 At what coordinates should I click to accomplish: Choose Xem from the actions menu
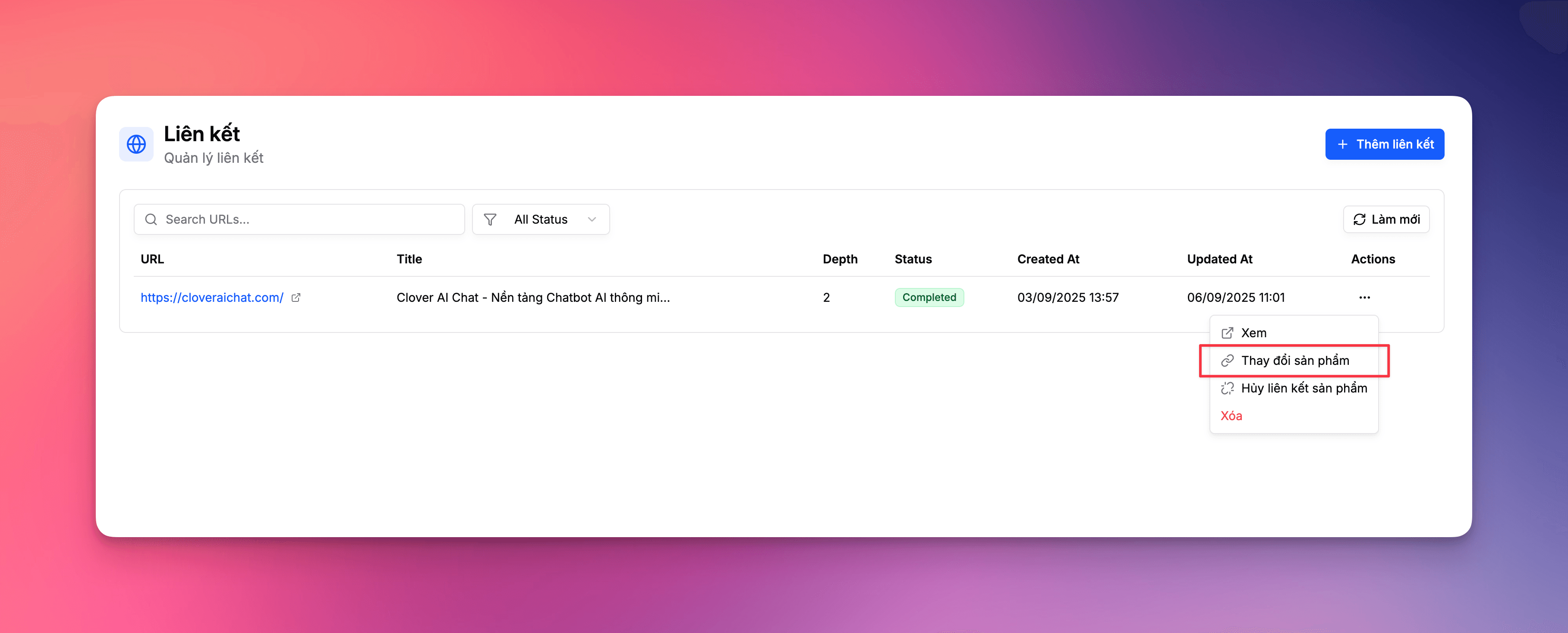pos(1253,332)
